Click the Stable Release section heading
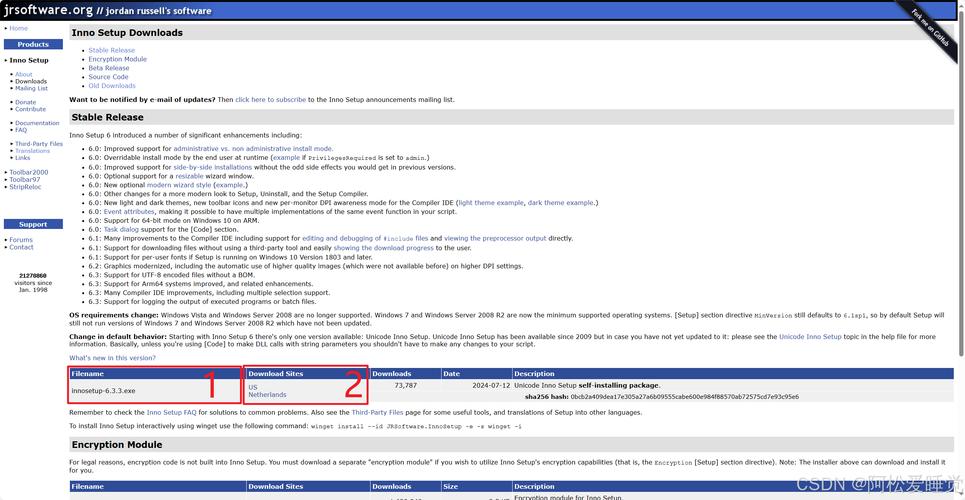This screenshot has width=965, height=500. point(107,117)
